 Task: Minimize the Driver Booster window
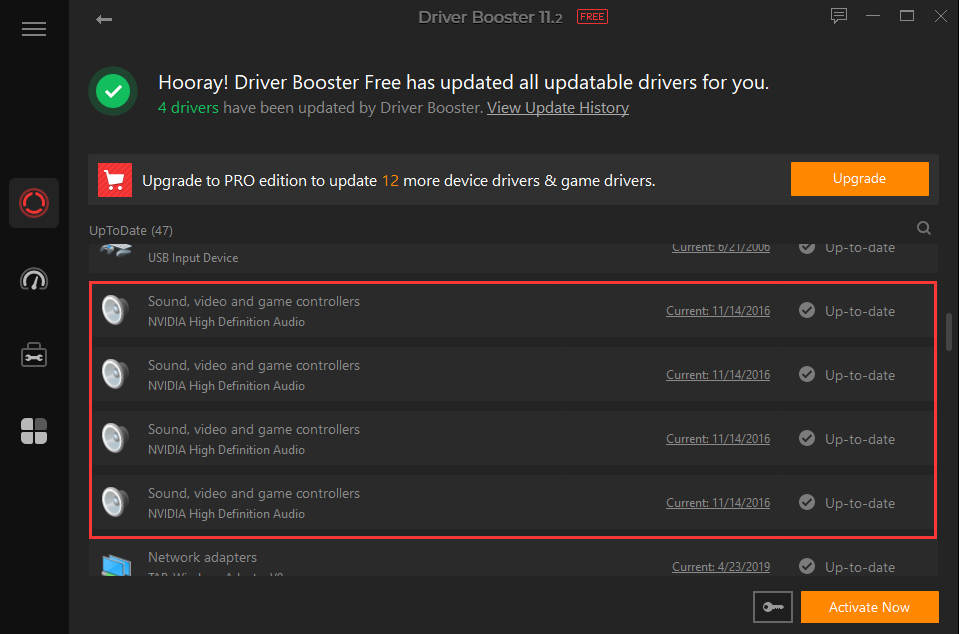[873, 16]
